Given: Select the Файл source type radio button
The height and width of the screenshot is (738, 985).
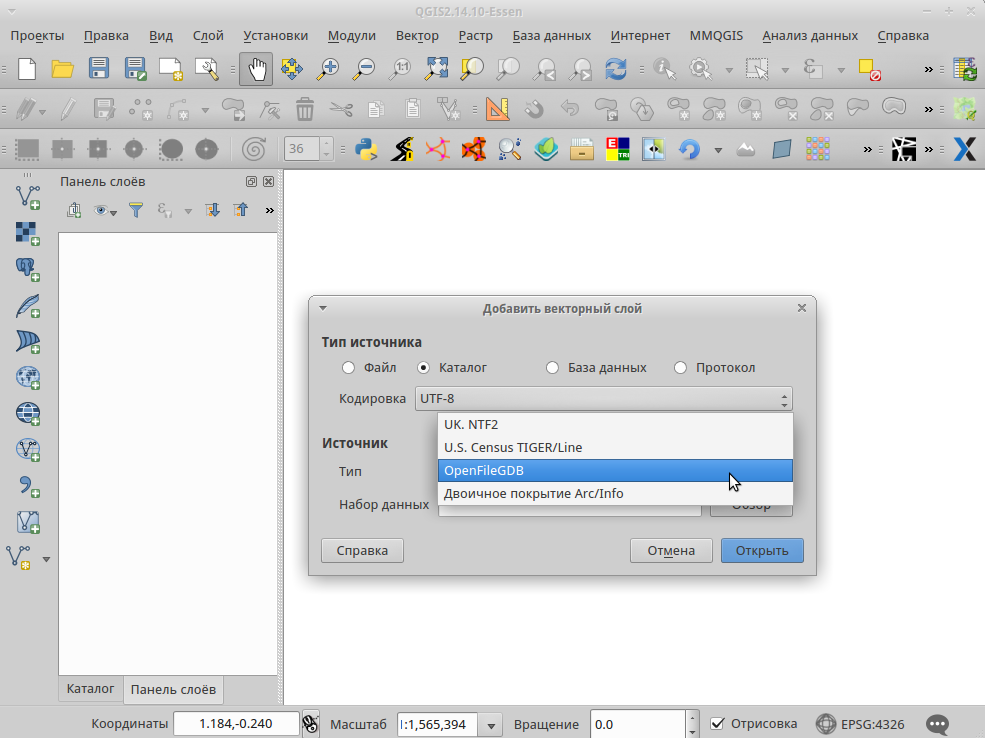Looking at the screenshot, I should 348,368.
